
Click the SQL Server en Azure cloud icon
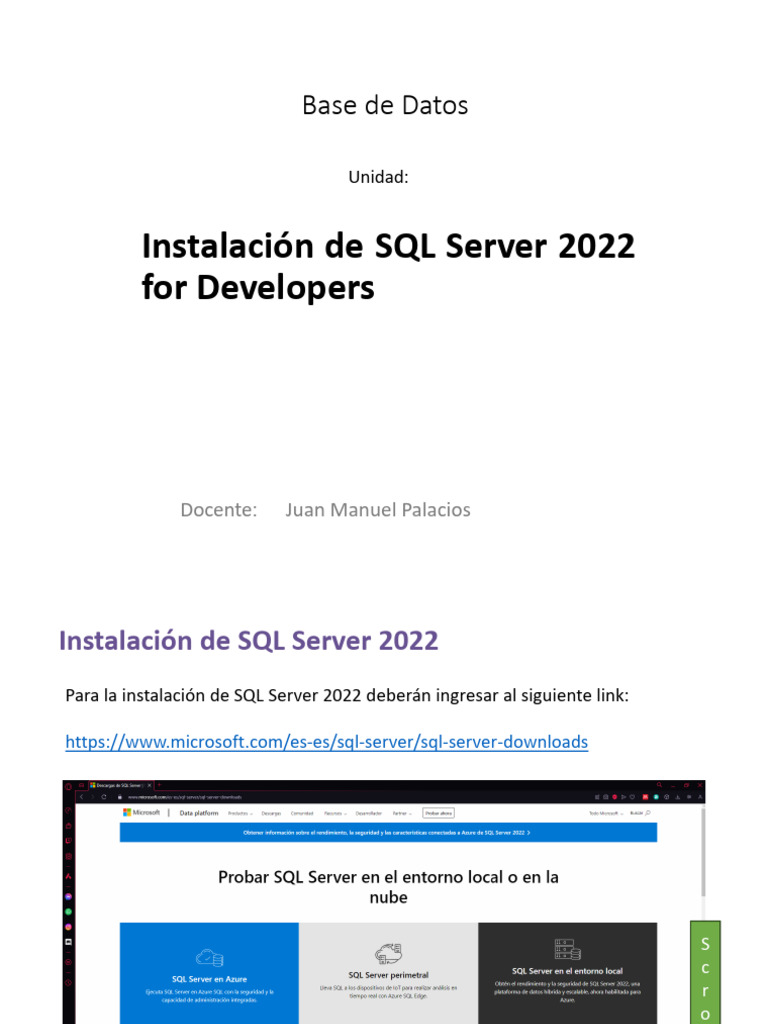[x=210, y=957]
